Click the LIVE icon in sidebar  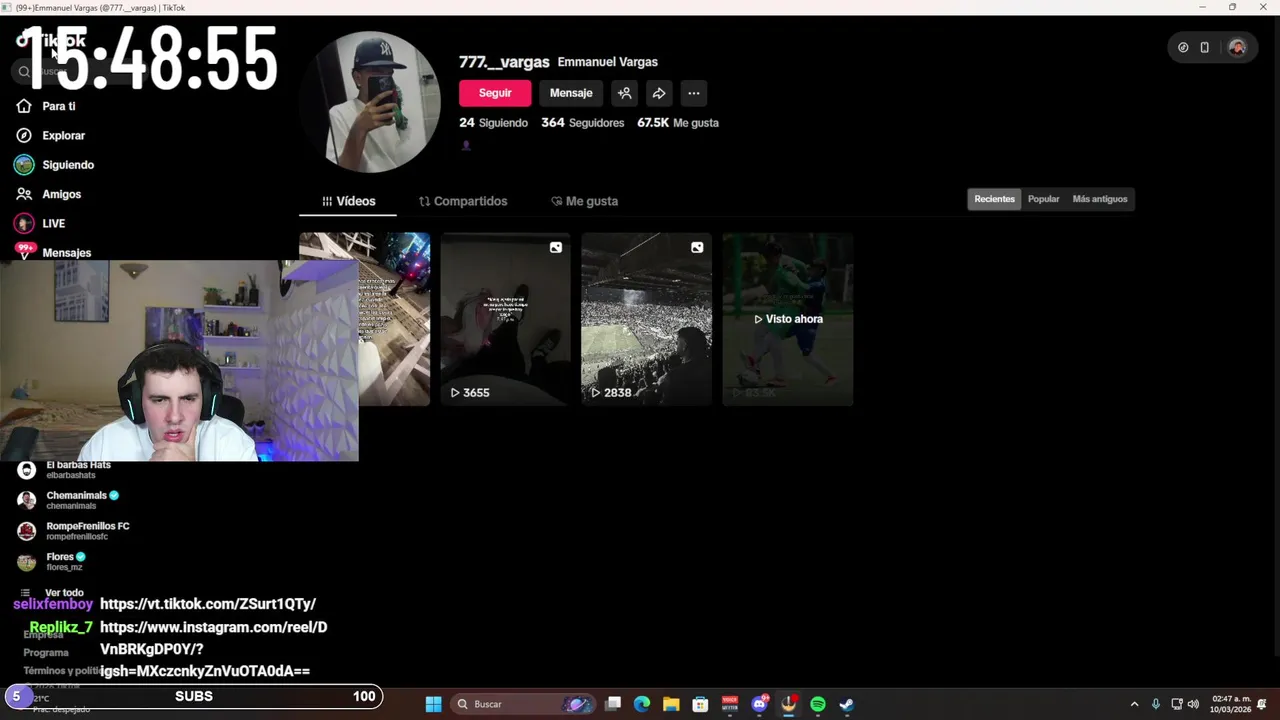pyautogui.click(x=24, y=223)
